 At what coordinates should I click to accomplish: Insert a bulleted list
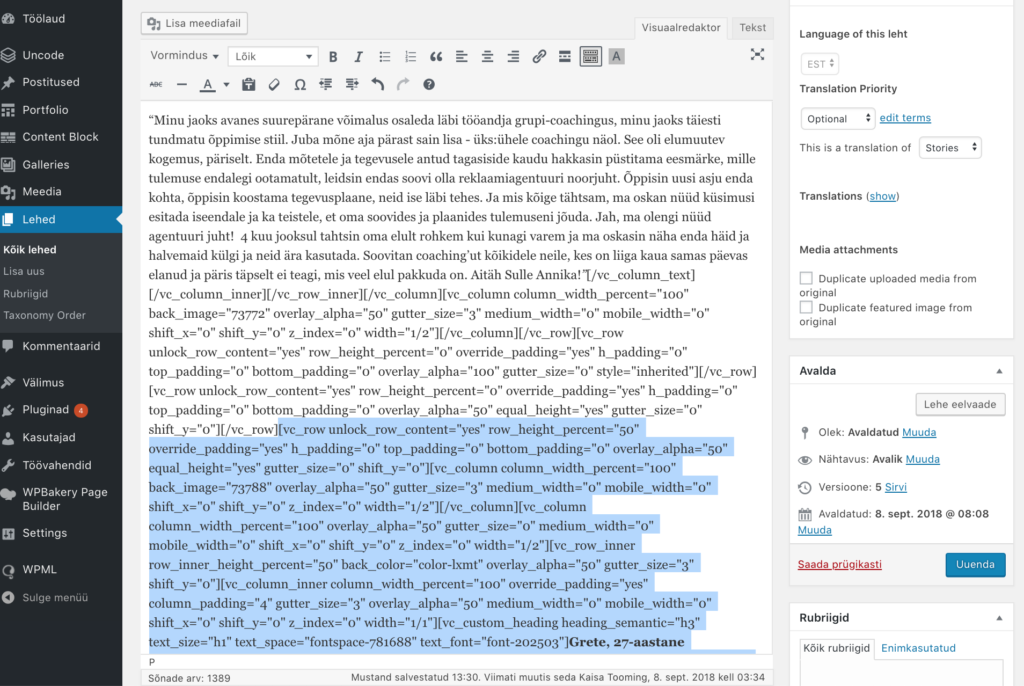point(385,57)
